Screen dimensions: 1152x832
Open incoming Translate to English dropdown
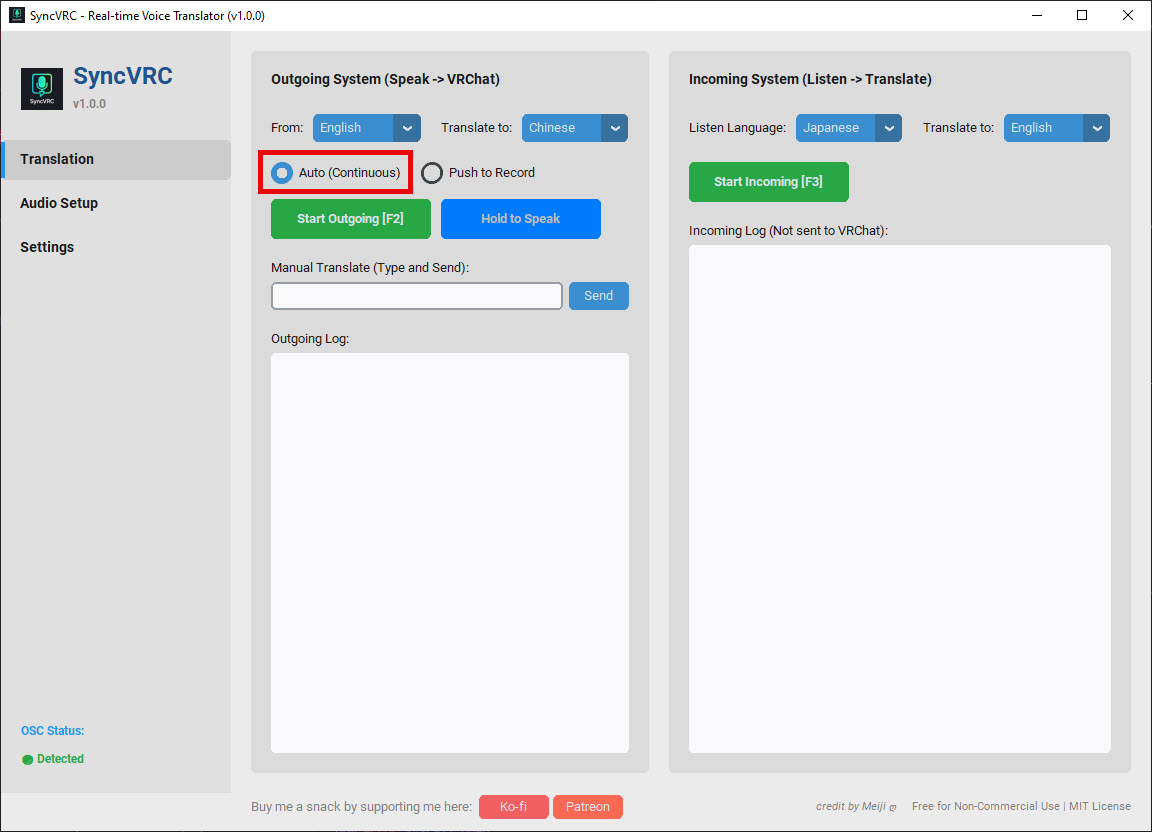tap(1056, 128)
